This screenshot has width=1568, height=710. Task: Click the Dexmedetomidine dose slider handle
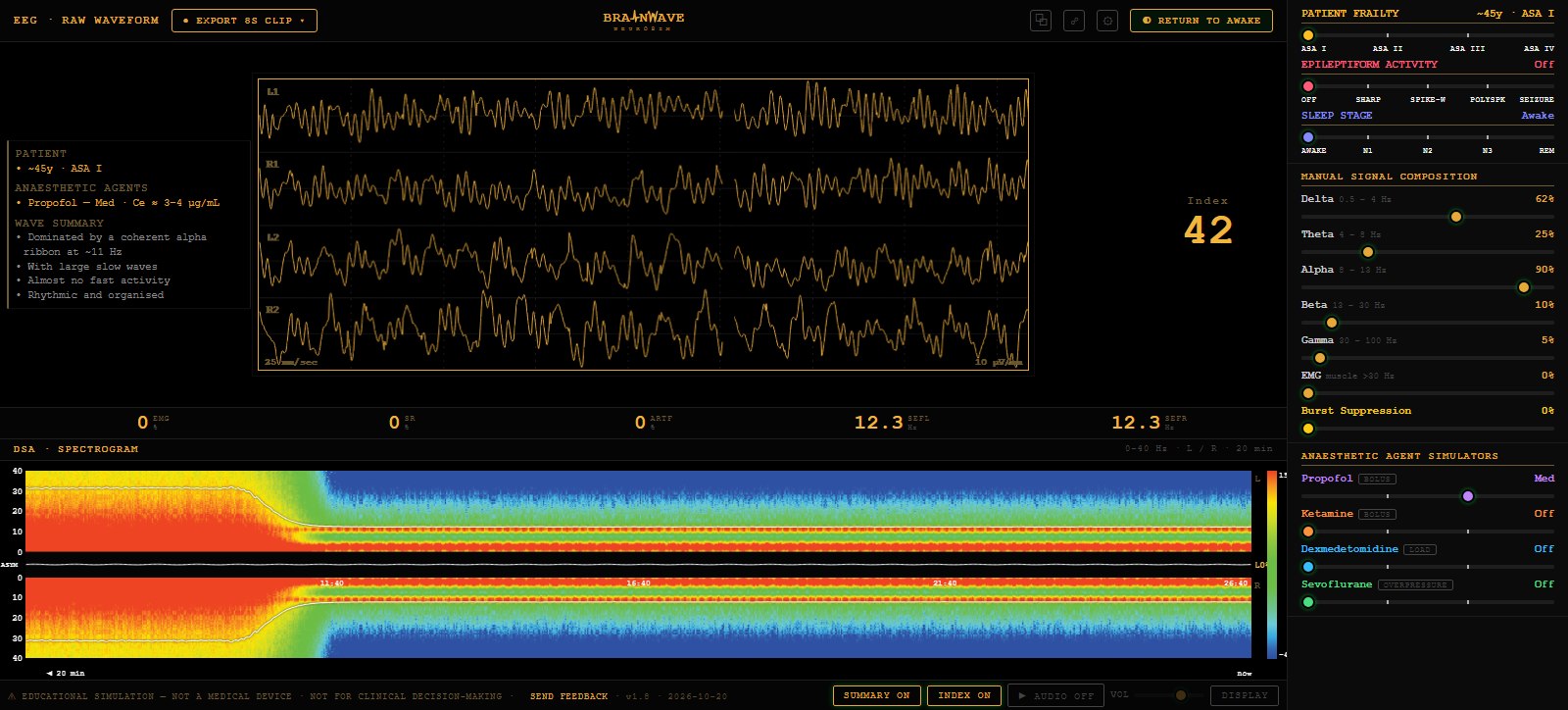tap(1308, 567)
